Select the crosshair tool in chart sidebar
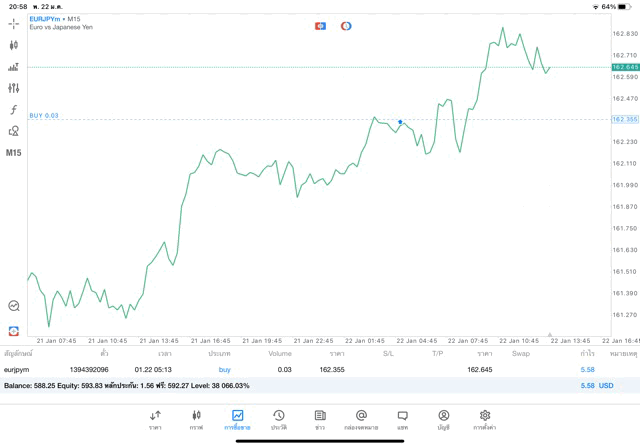The height and width of the screenshot is (447, 640). pyautogui.click(x=13, y=23)
